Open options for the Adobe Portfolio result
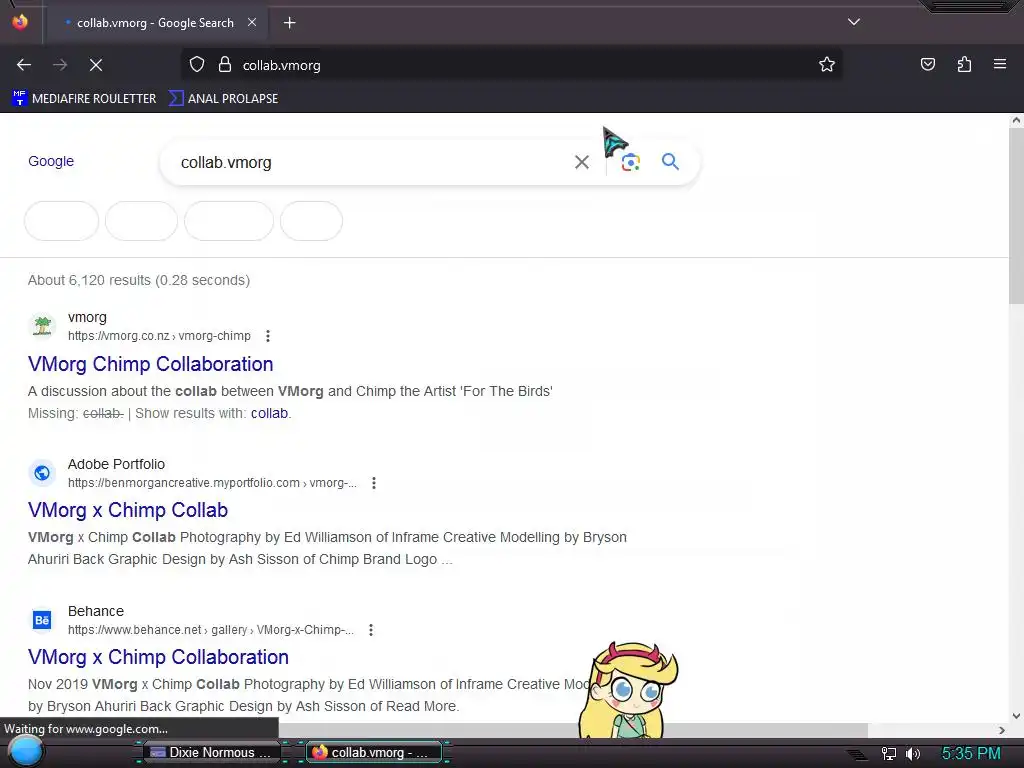Viewport: 1024px width, 768px height. pyautogui.click(x=374, y=483)
